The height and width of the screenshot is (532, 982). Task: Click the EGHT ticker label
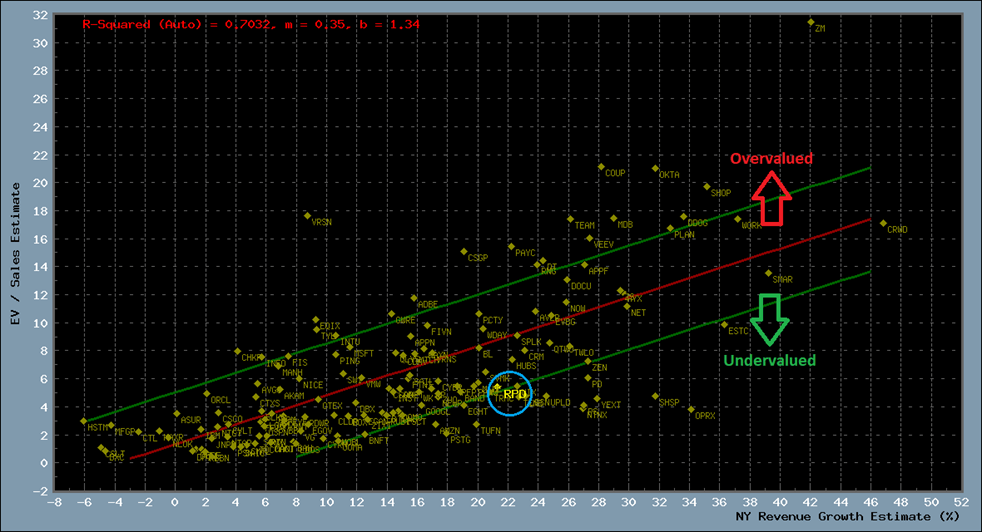click(478, 412)
